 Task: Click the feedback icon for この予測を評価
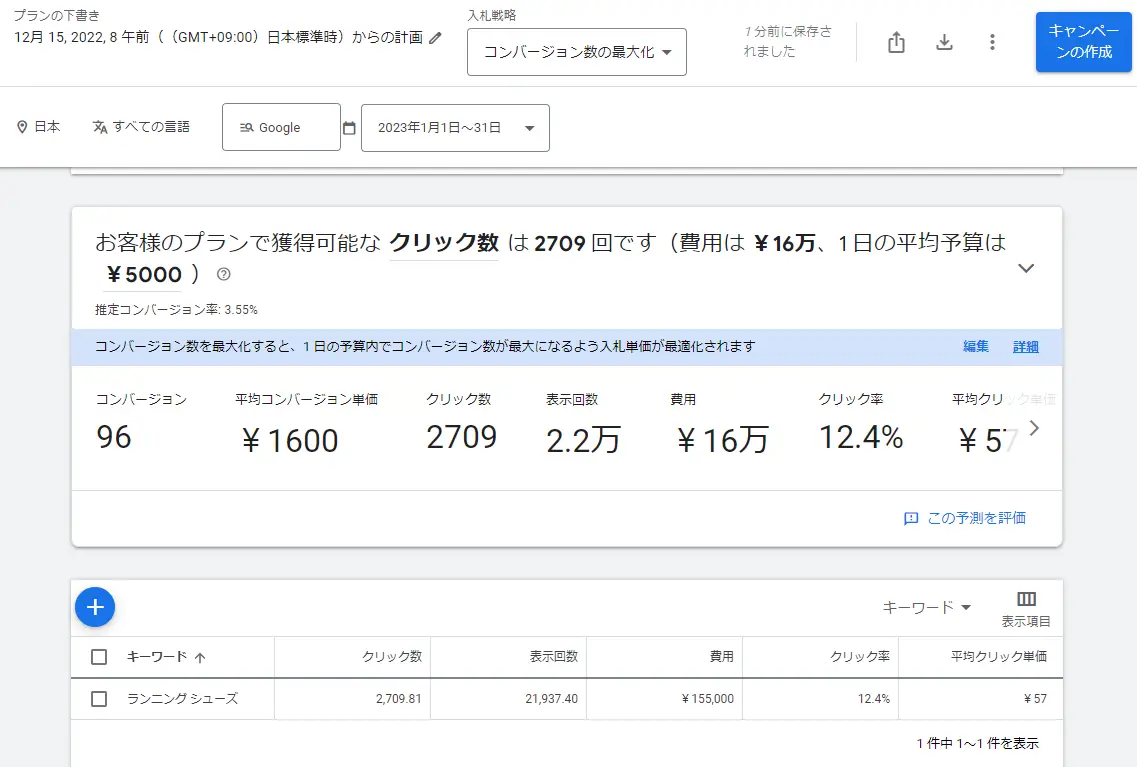(x=911, y=518)
